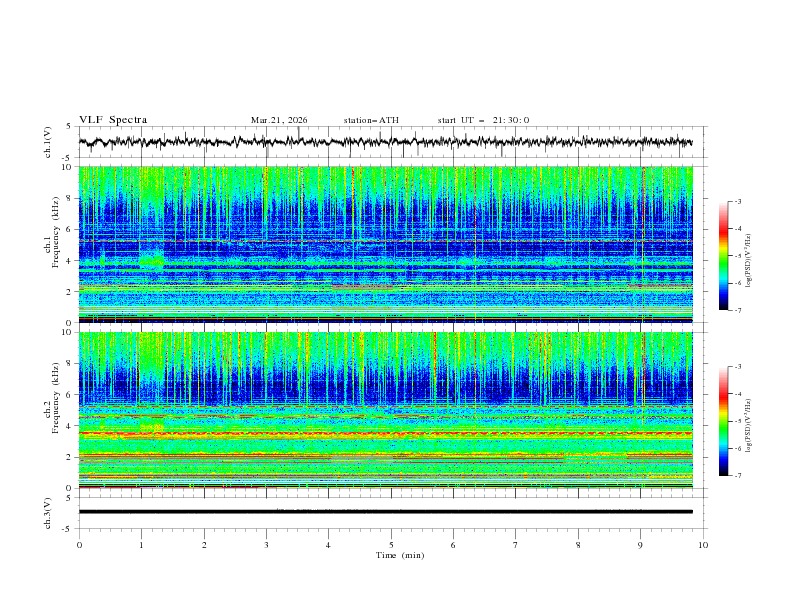Click the "7" tick on the time axis

coord(516,545)
